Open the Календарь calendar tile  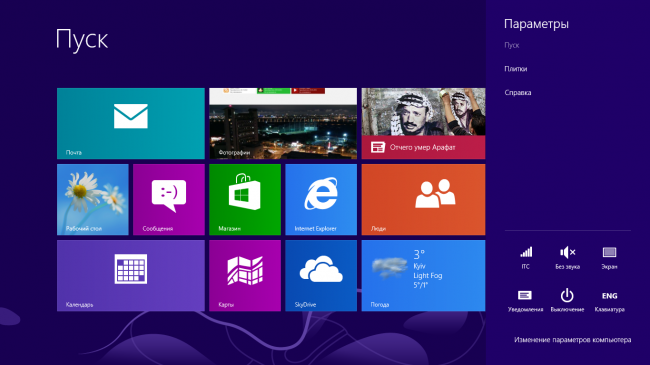[x=131, y=276]
